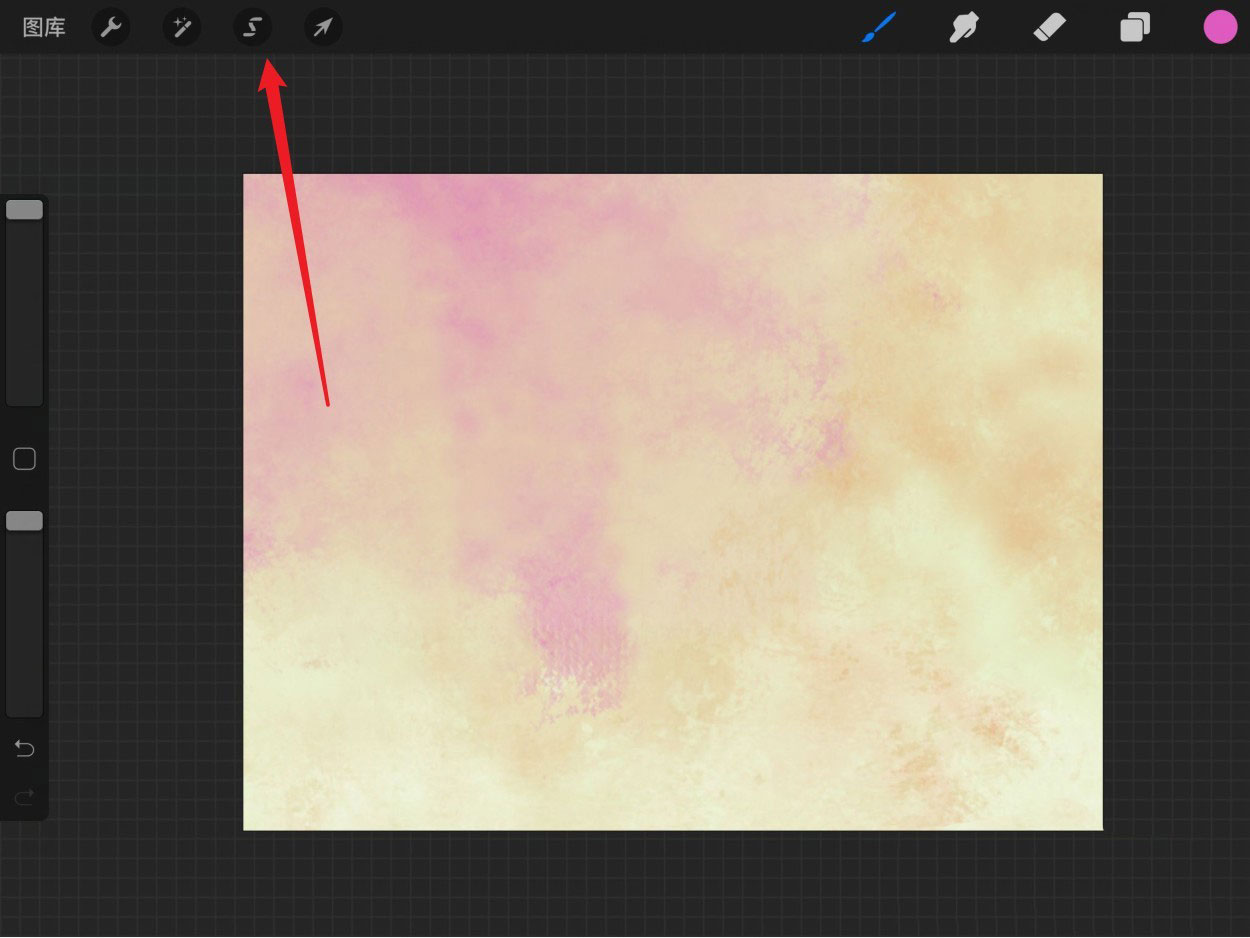Click the dark grid background below the canvas
The width and height of the screenshot is (1250, 938).
coord(670,885)
